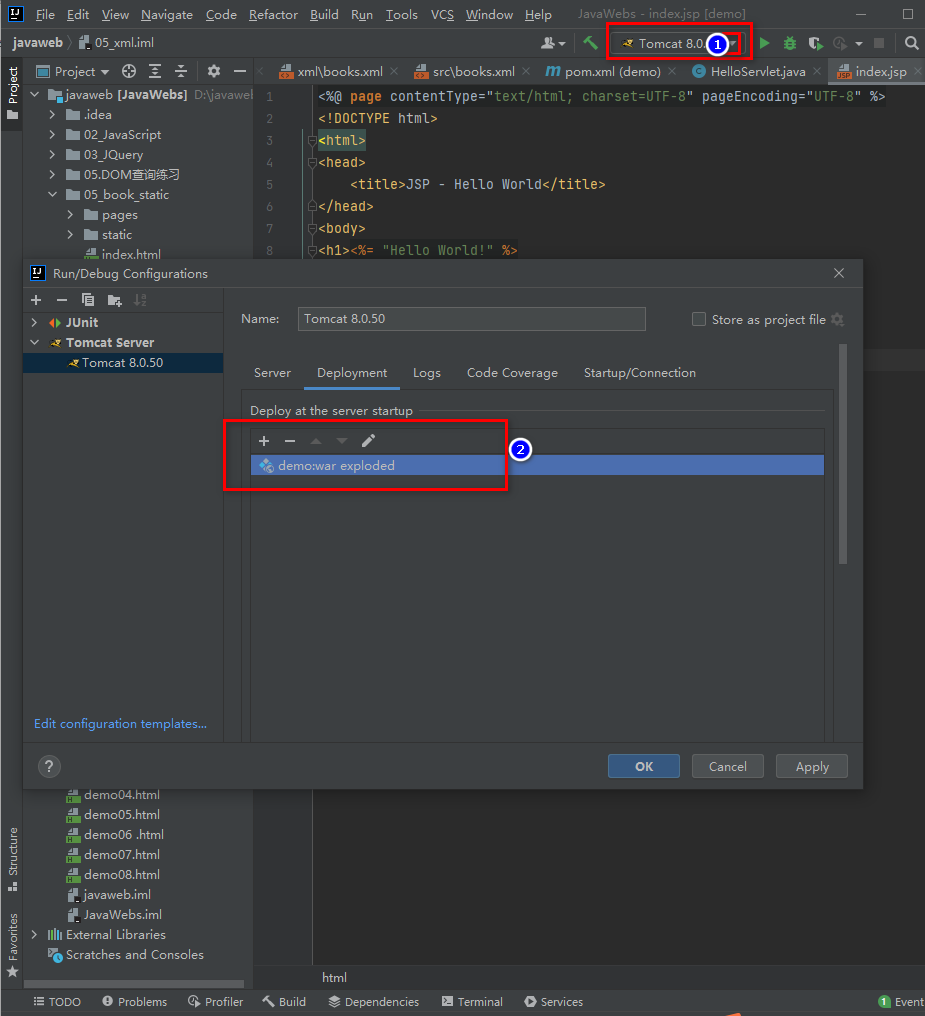925x1016 pixels.
Task: Expand the pages folder
Action: 70,214
